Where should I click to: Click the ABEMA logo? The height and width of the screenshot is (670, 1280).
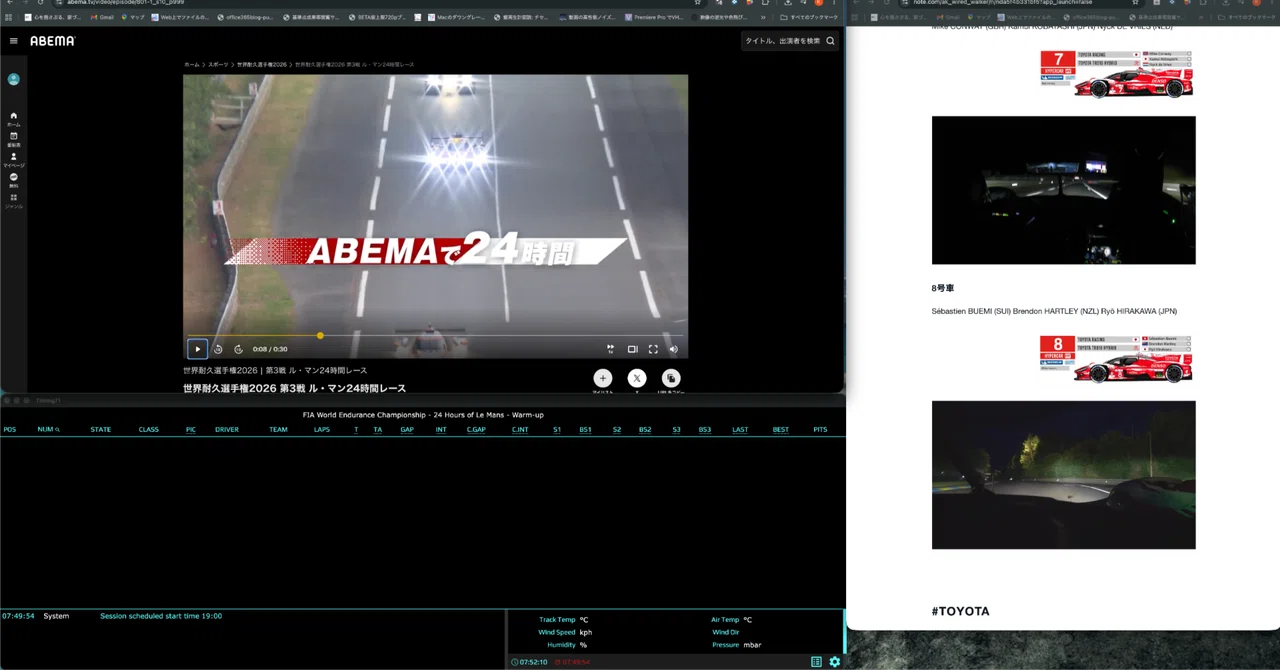pos(52,41)
